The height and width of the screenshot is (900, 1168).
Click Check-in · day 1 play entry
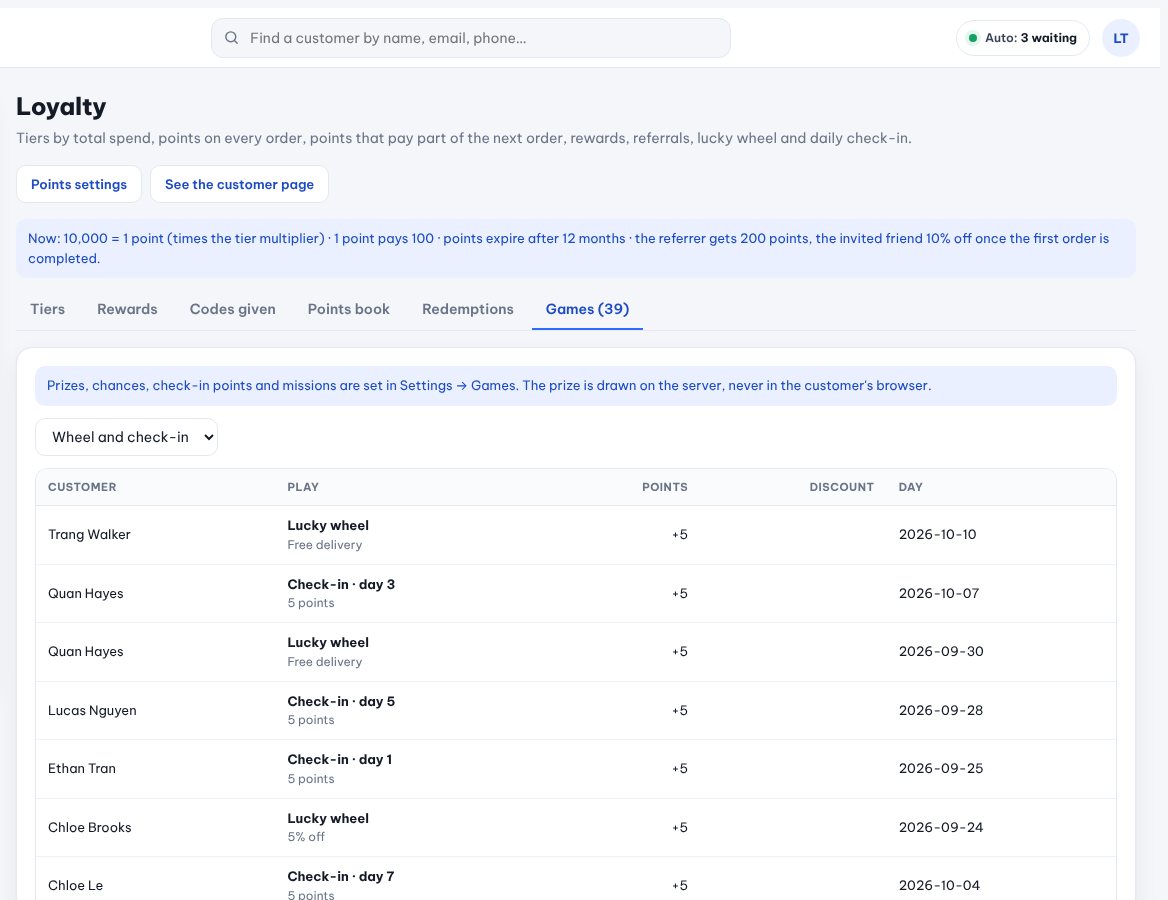click(340, 759)
